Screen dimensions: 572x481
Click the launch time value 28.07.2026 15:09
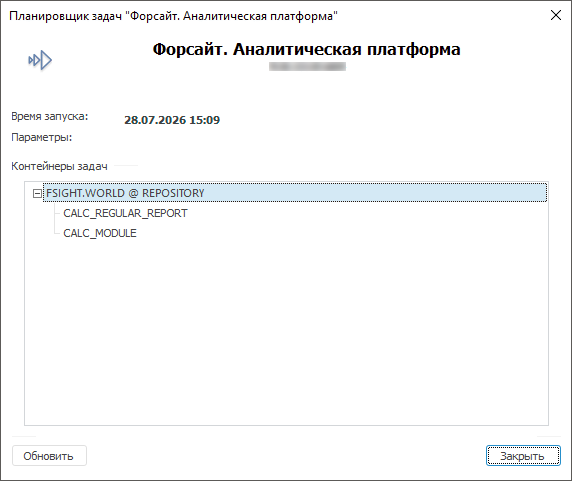(172, 120)
